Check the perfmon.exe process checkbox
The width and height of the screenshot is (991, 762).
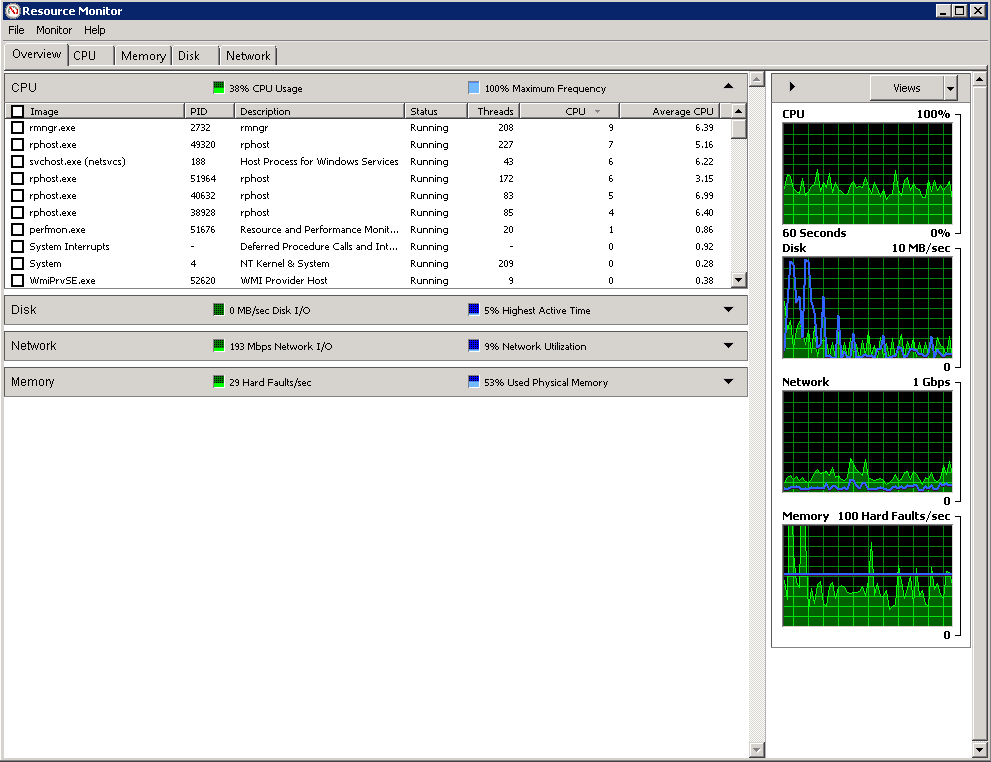pos(18,230)
